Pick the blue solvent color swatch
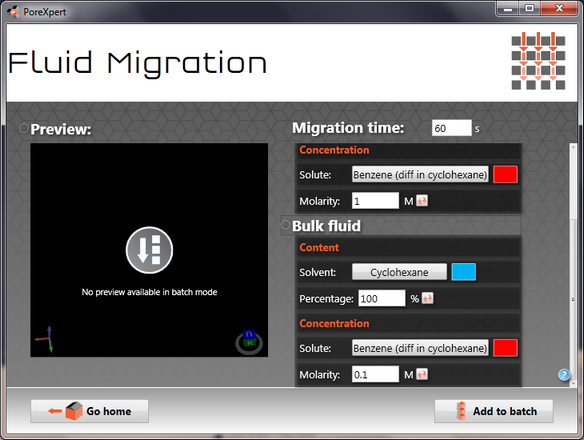This screenshot has width=584, height=440. point(464,272)
